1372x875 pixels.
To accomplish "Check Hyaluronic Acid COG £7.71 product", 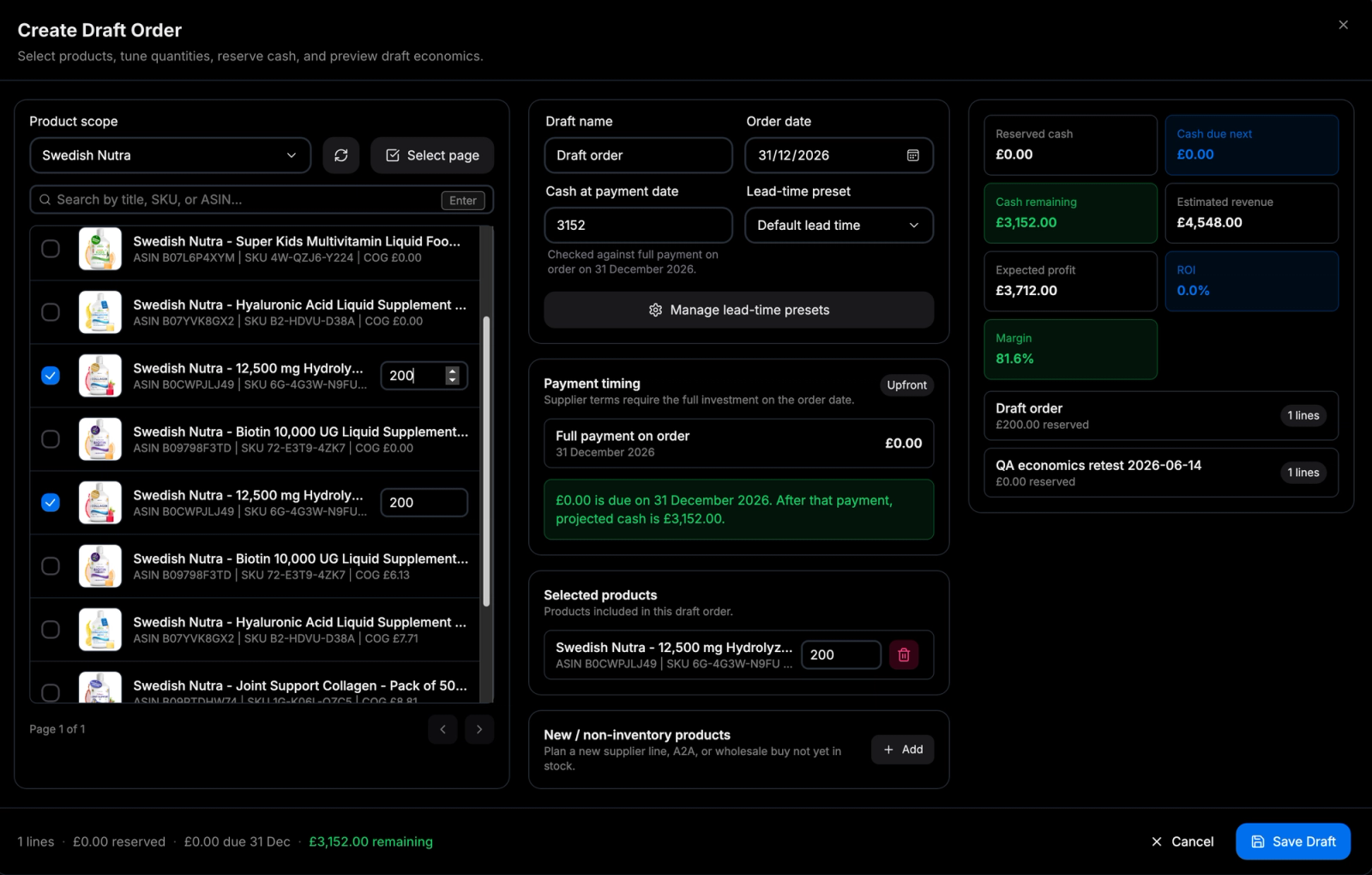I will [51, 630].
